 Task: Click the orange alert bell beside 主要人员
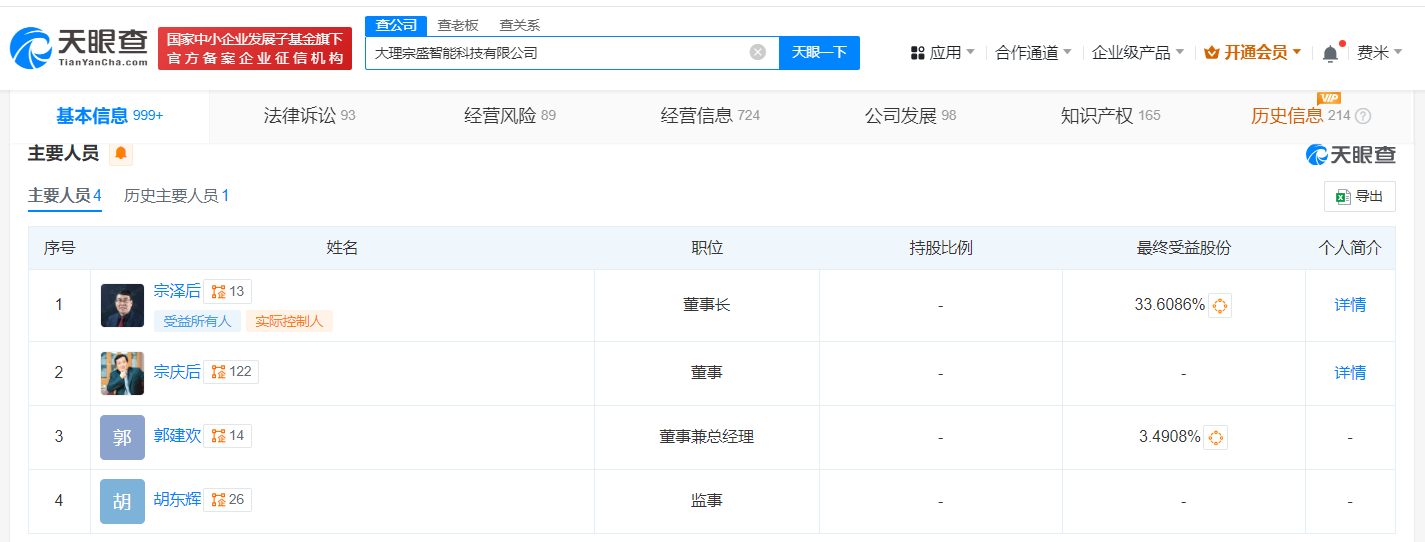[x=121, y=153]
